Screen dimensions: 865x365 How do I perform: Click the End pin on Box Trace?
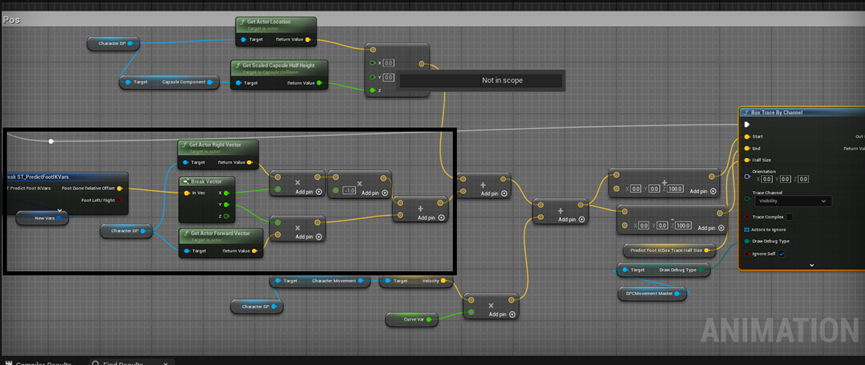tap(747, 148)
